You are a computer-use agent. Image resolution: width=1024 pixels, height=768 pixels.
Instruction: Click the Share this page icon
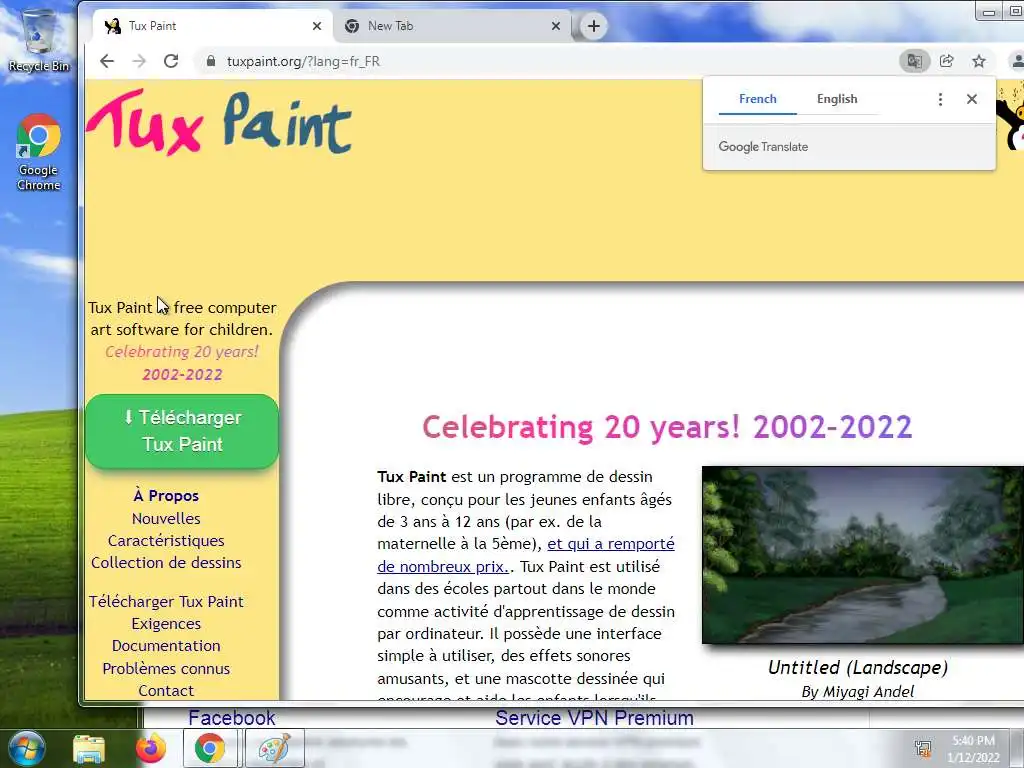946,61
